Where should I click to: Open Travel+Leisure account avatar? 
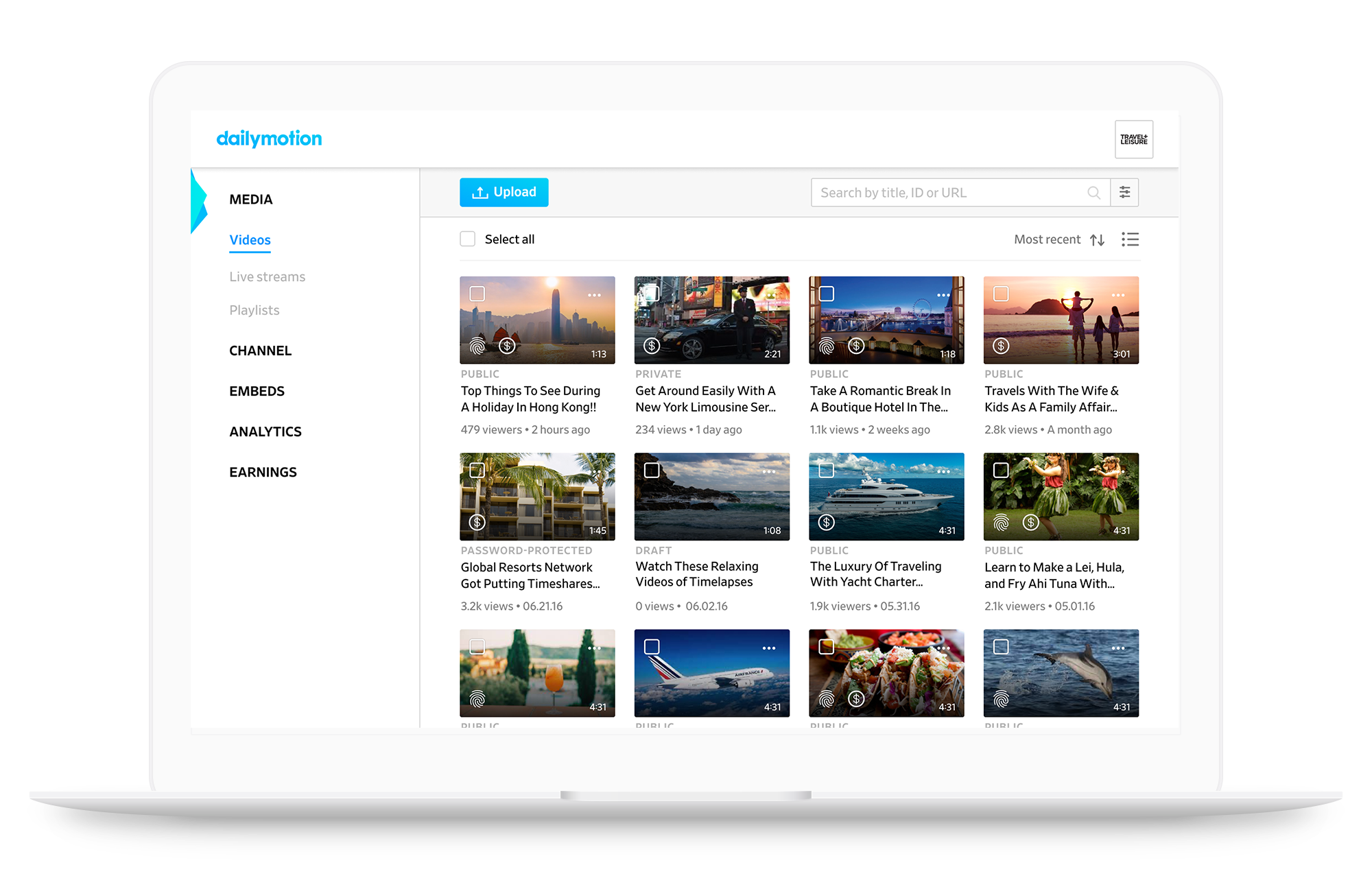pyautogui.click(x=1133, y=140)
